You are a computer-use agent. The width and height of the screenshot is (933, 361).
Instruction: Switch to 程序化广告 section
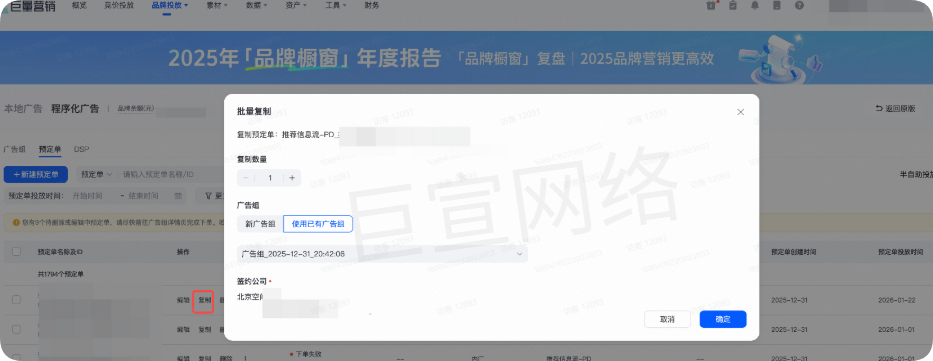click(x=75, y=109)
